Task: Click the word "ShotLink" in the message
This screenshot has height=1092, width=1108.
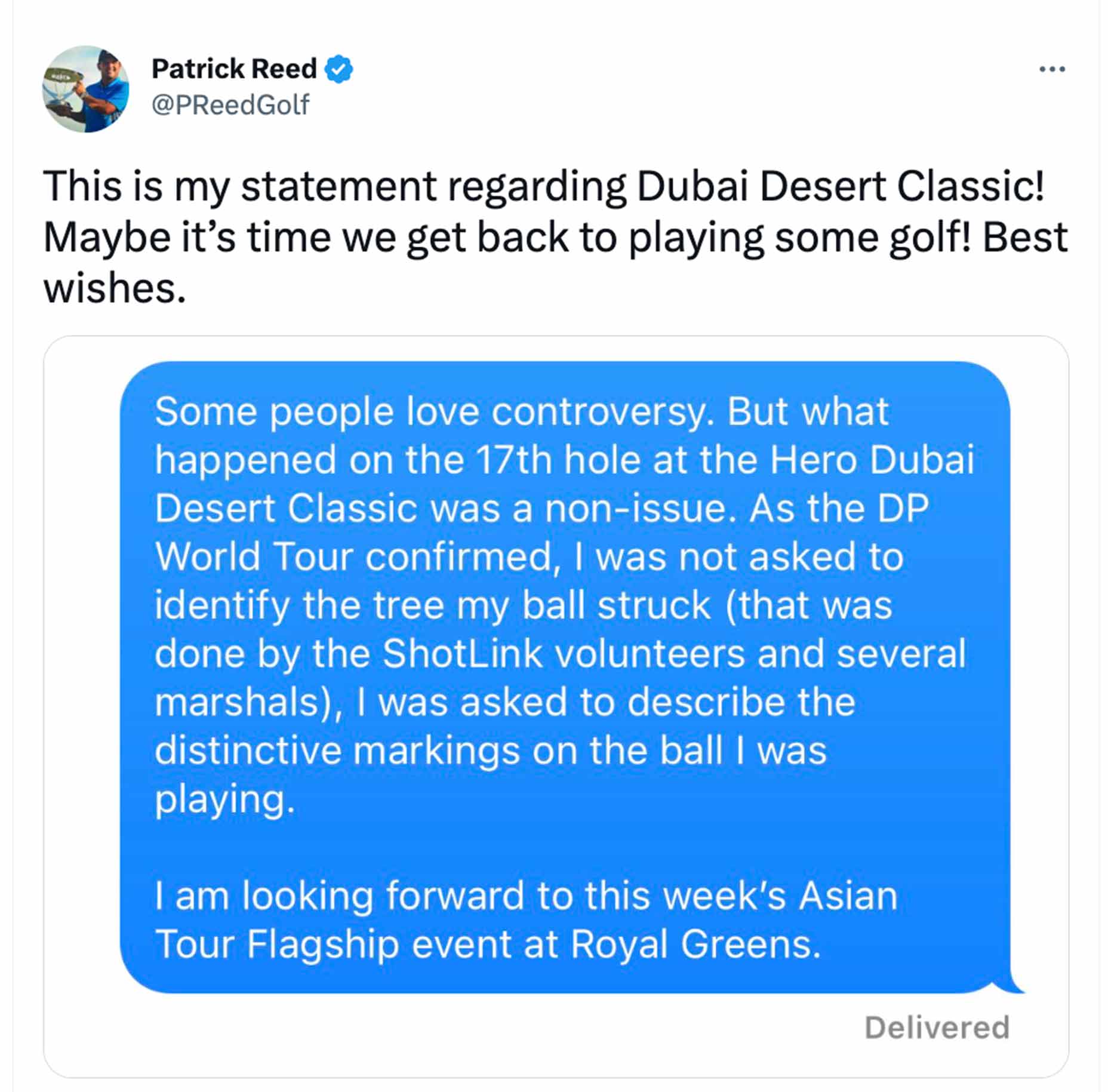Action: pos(462,653)
